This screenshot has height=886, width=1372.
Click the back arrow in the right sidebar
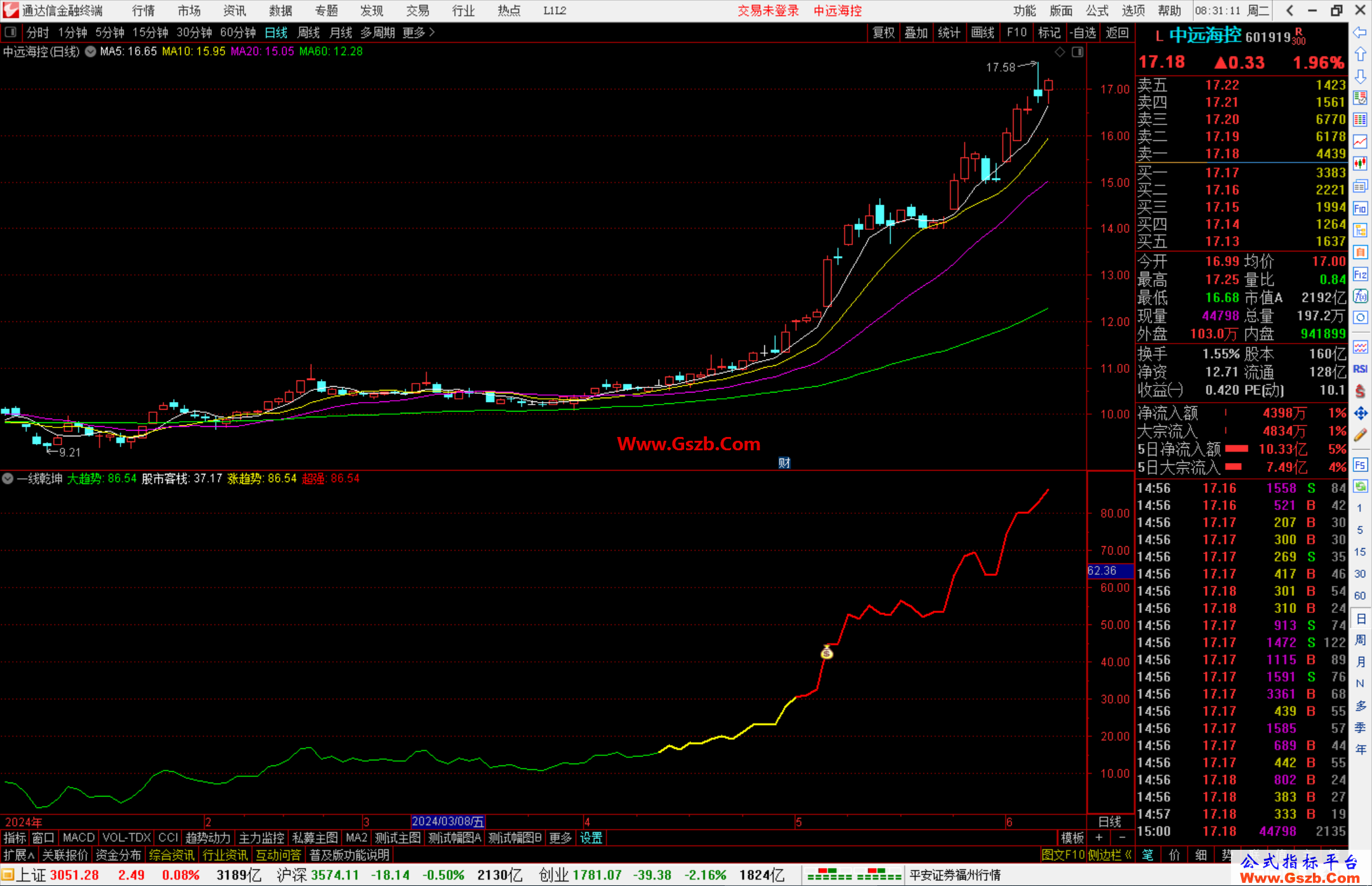1360,32
